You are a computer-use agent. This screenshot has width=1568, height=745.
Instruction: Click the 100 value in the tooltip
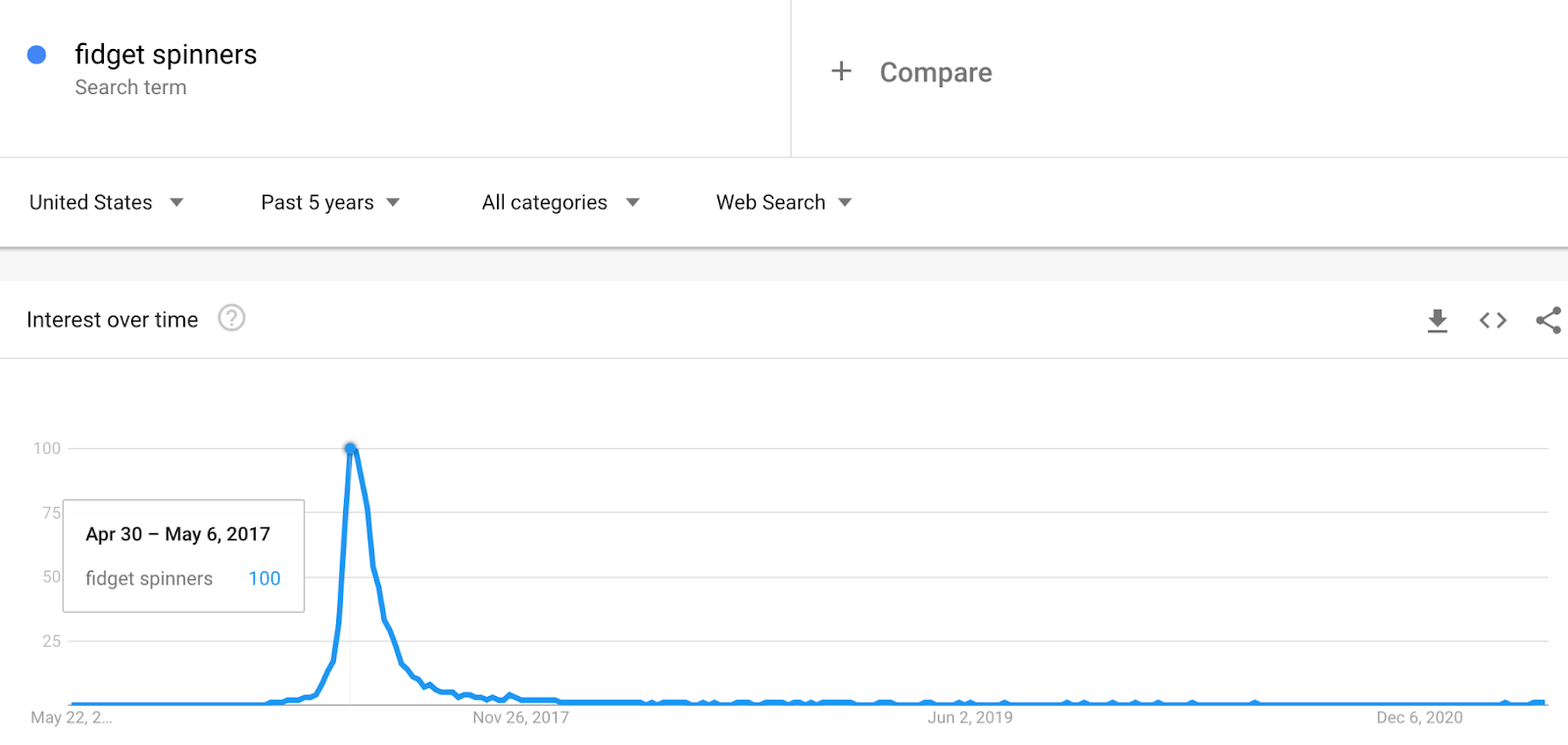(265, 578)
